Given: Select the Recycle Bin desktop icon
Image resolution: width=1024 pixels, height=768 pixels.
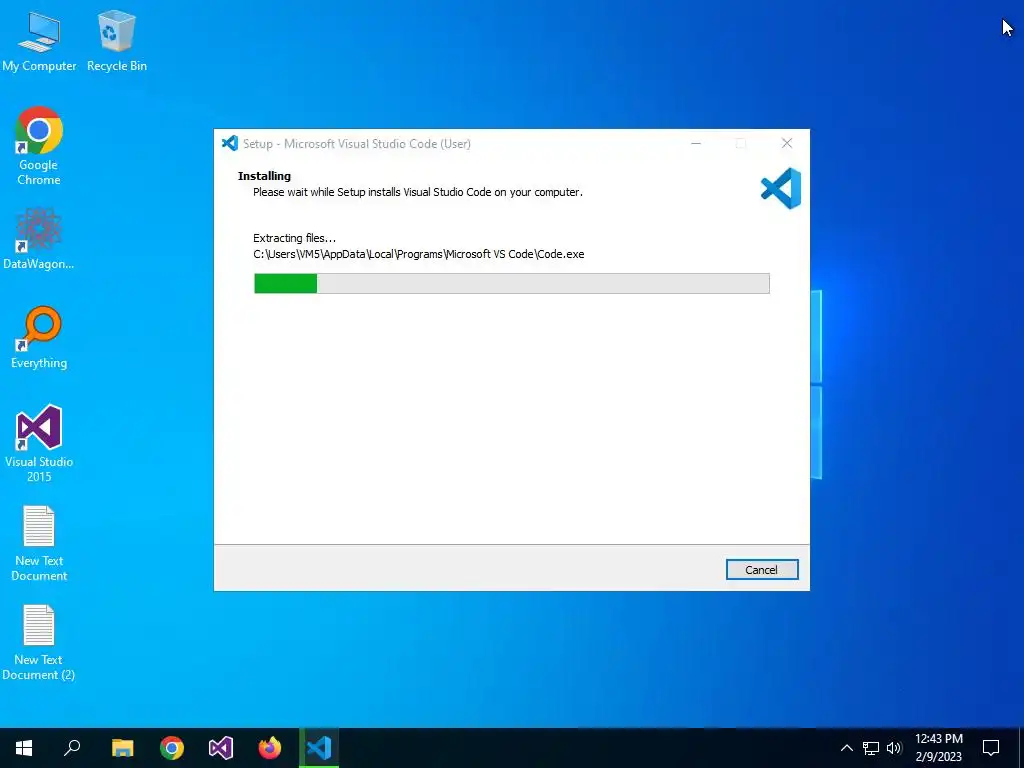Looking at the screenshot, I should coord(116,40).
